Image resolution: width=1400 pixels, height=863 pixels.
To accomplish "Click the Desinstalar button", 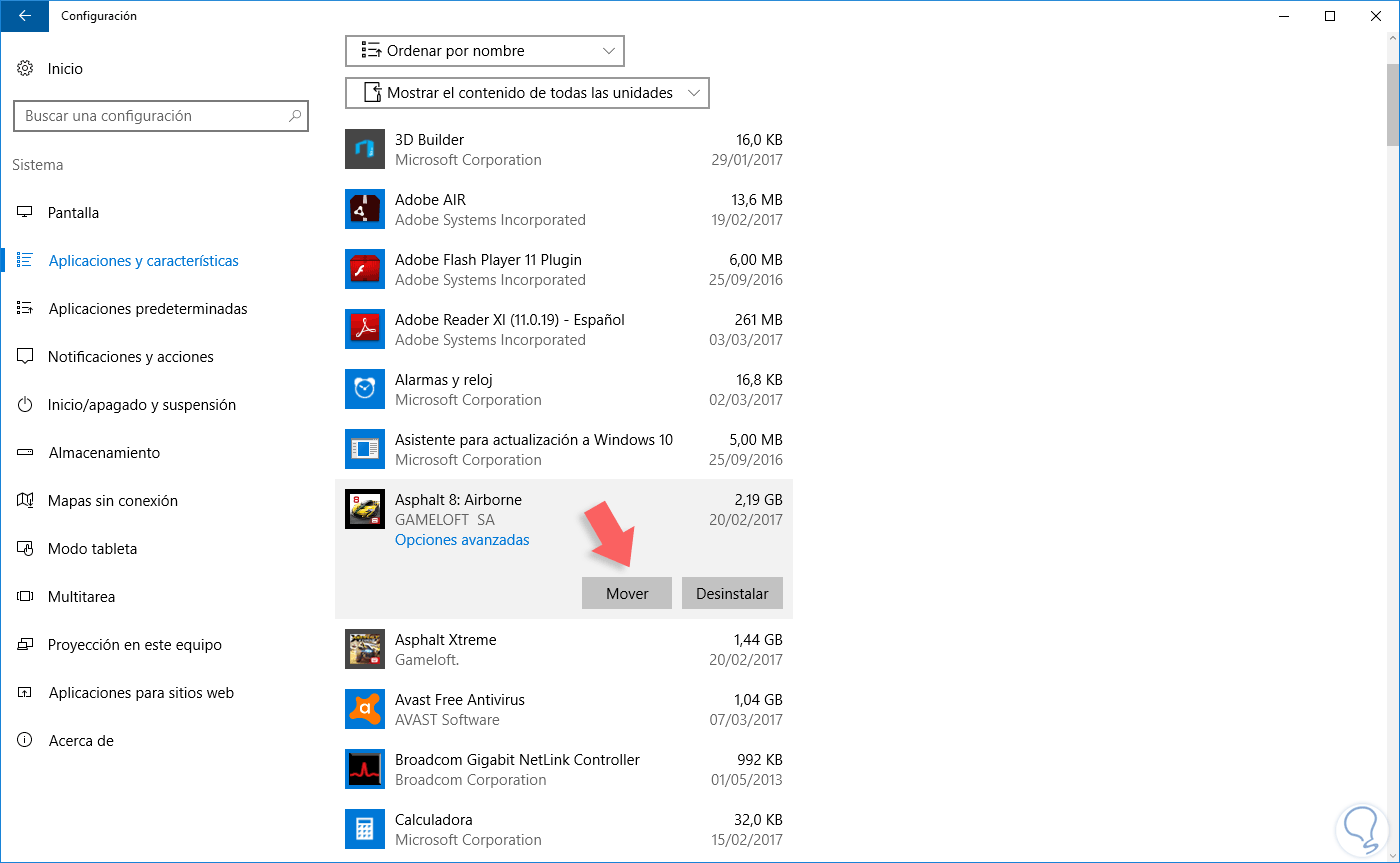I will (x=732, y=593).
